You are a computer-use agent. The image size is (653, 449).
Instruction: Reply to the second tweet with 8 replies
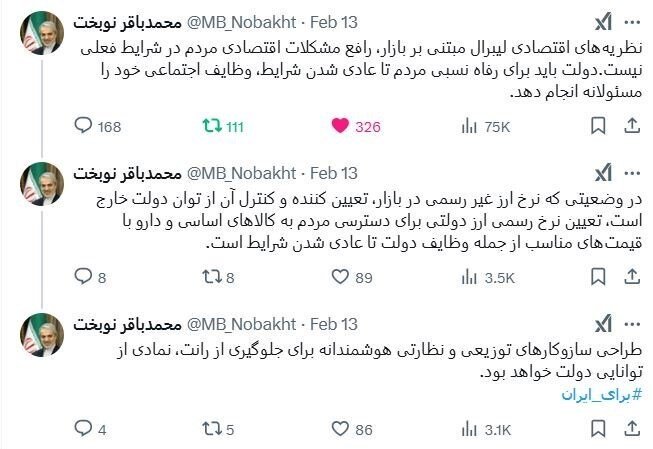click(85, 278)
